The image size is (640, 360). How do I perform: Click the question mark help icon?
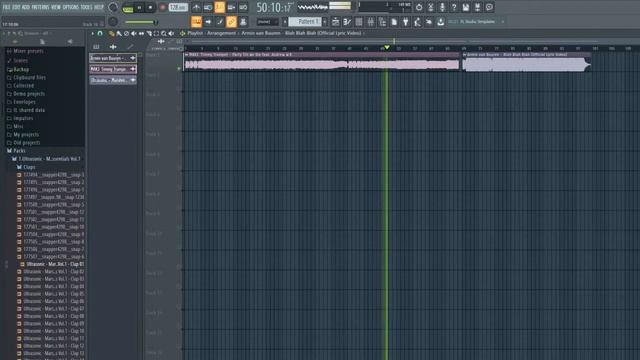click(x=454, y=7)
